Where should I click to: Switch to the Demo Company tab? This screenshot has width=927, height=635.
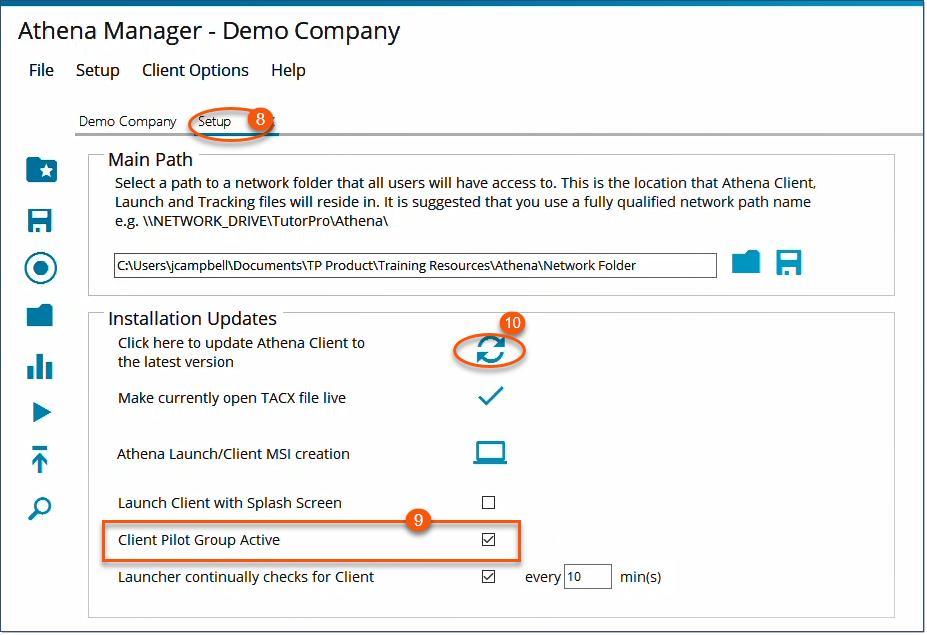click(128, 121)
